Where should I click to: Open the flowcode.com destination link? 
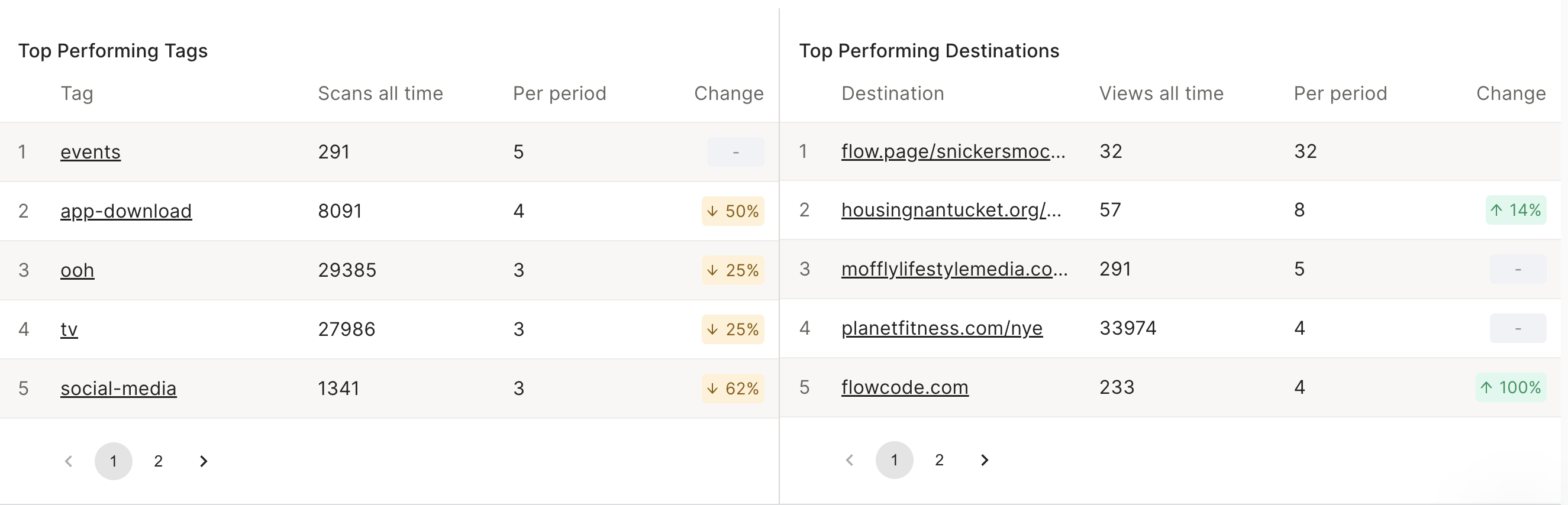click(905, 387)
